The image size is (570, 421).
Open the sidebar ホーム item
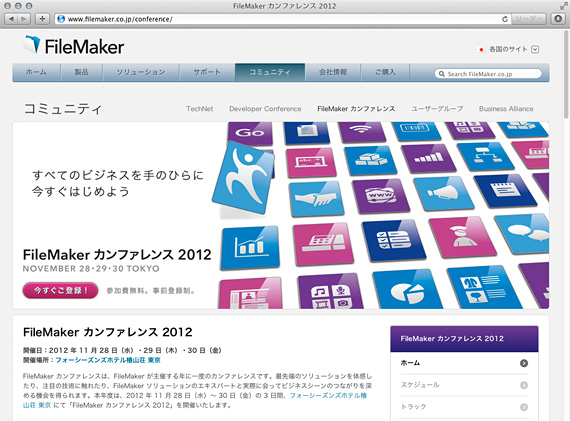(464, 363)
